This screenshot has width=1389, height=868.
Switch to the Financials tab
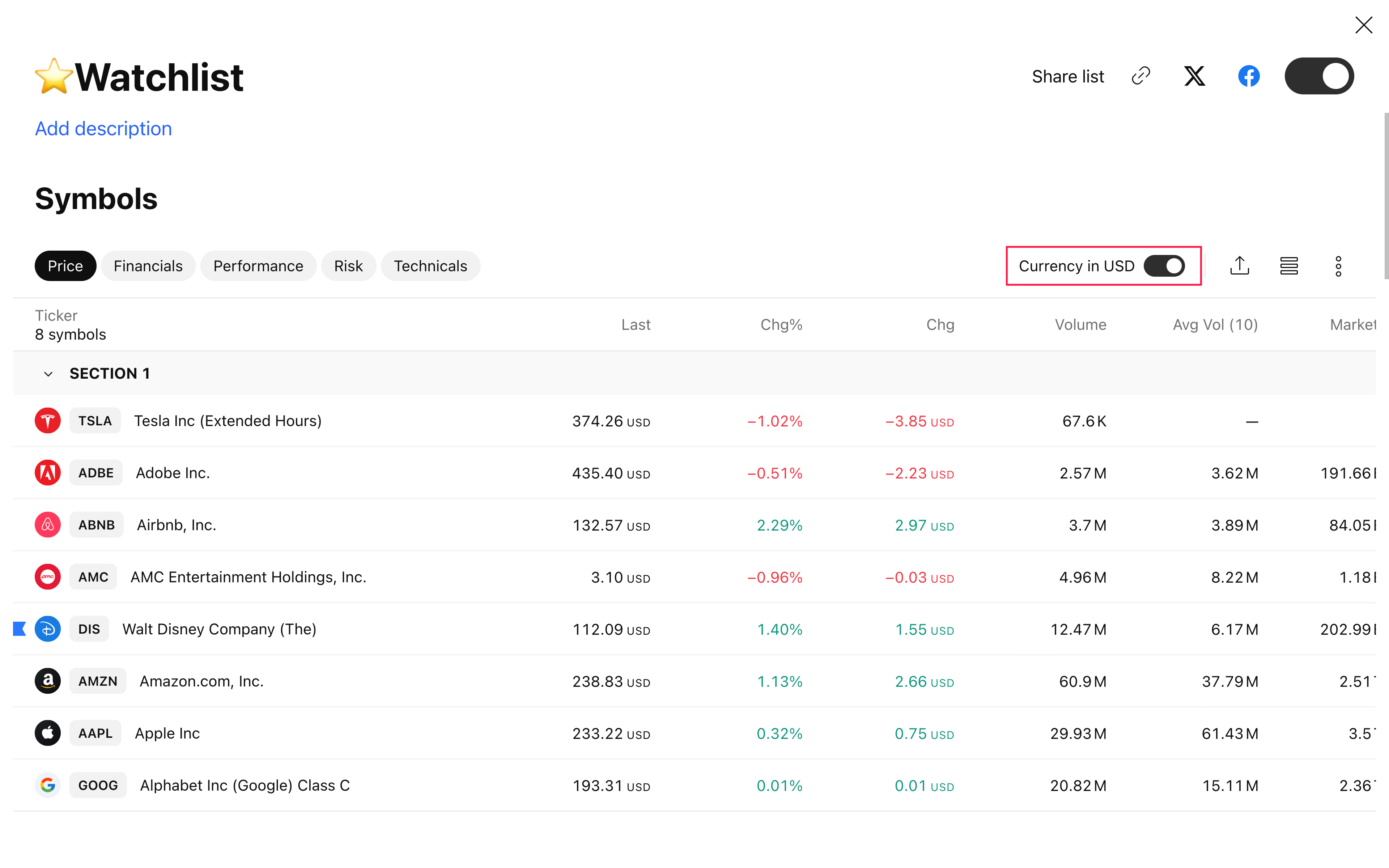click(x=148, y=265)
